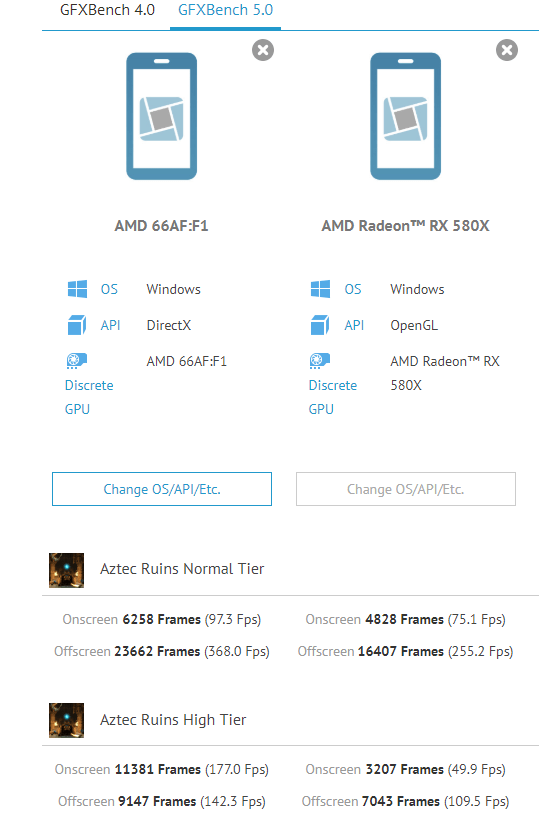This screenshot has width=539, height=840.
Task: Click the AMD Radeon RX 580X device title
Action: [x=406, y=226]
